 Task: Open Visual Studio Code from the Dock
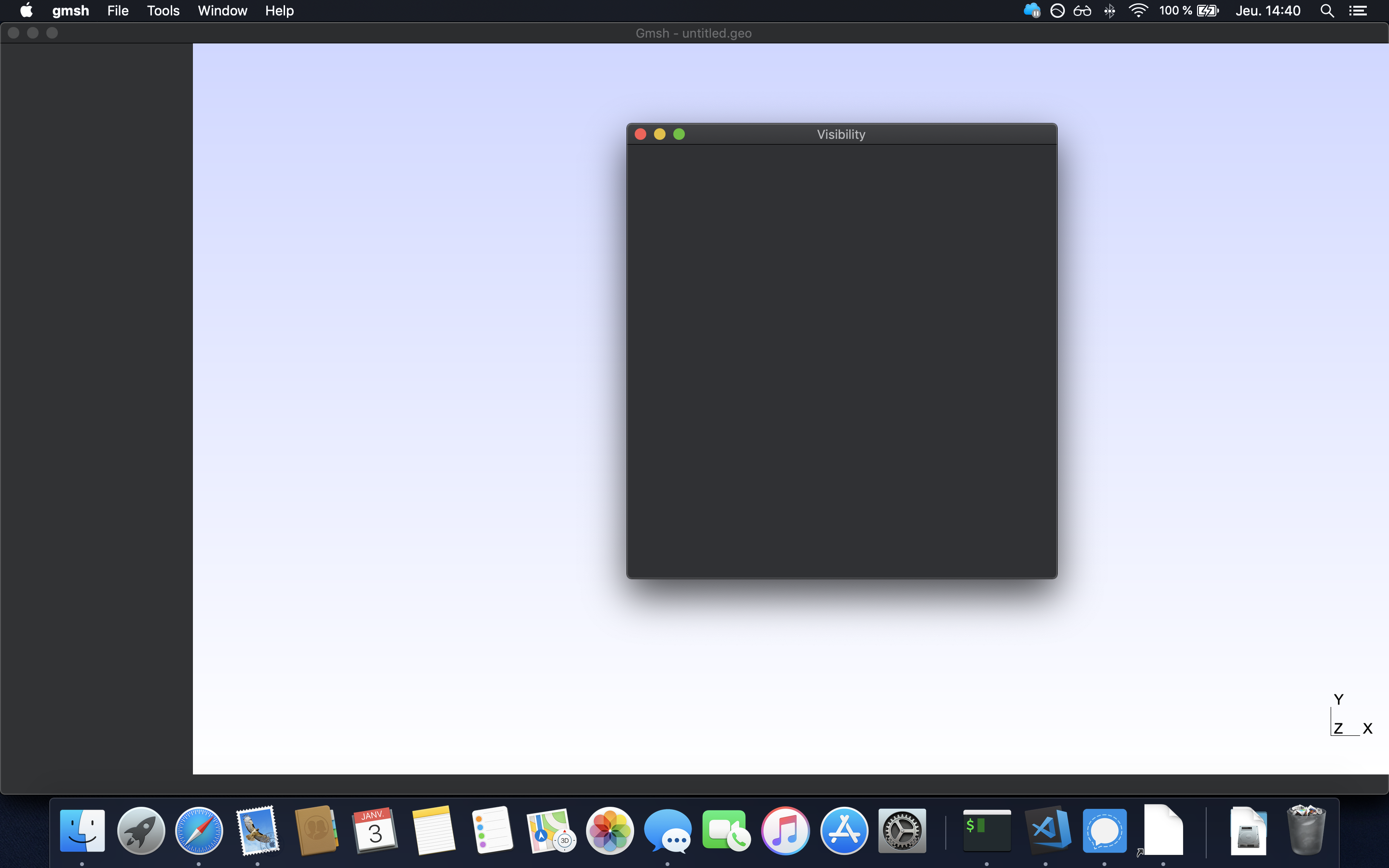click(1048, 831)
